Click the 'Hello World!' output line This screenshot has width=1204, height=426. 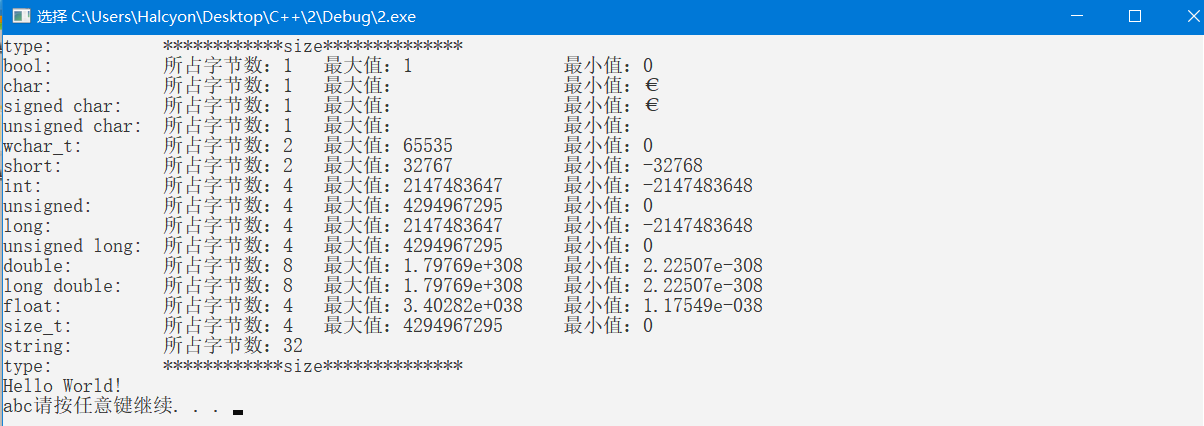(x=63, y=386)
